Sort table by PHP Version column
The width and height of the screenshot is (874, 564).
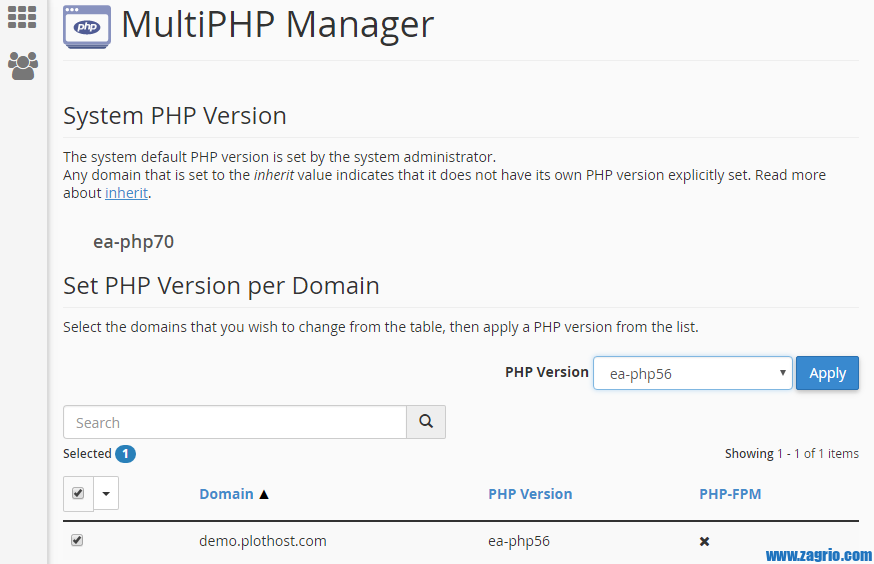click(x=530, y=494)
